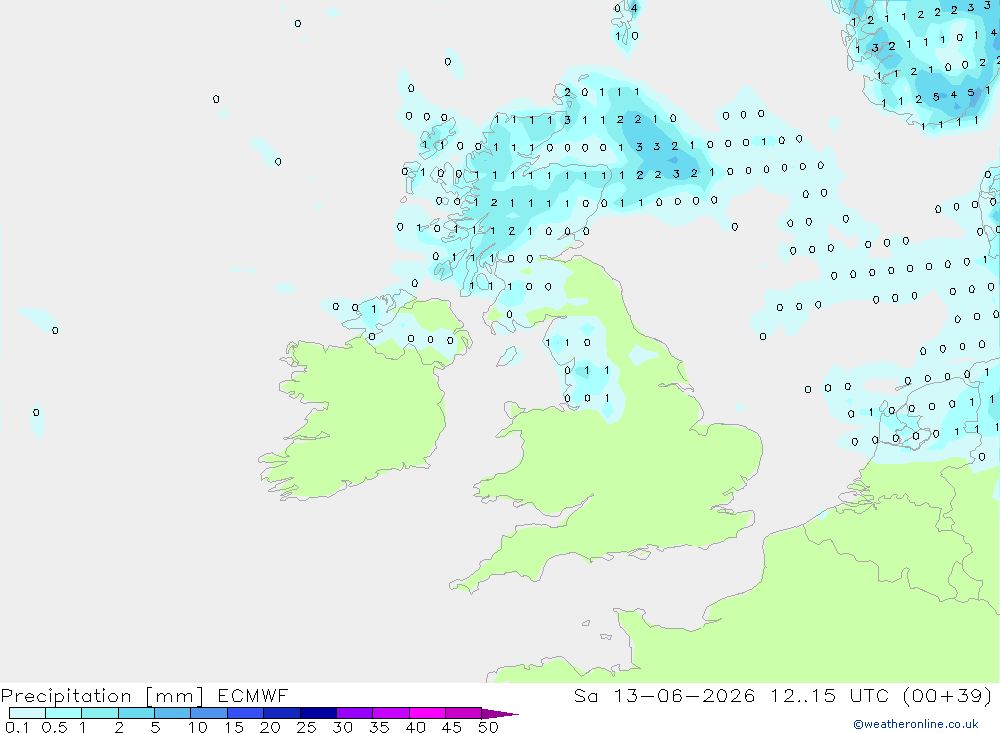
Task: Click legend scale value '40'
Action: pyautogui.click(x=416, y=727)
